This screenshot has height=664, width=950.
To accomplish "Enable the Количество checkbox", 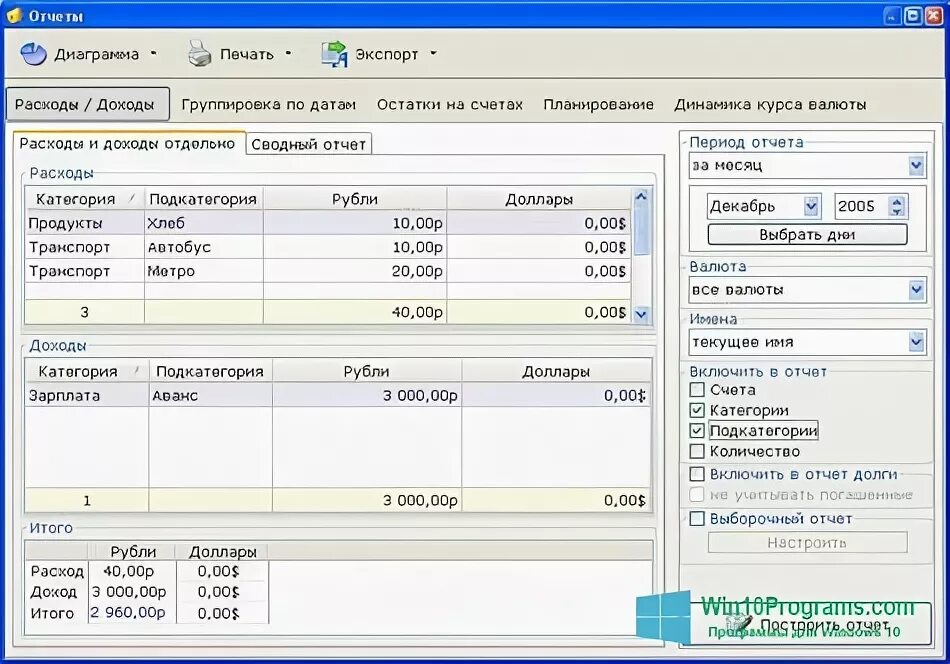I will tap(697, 451).
